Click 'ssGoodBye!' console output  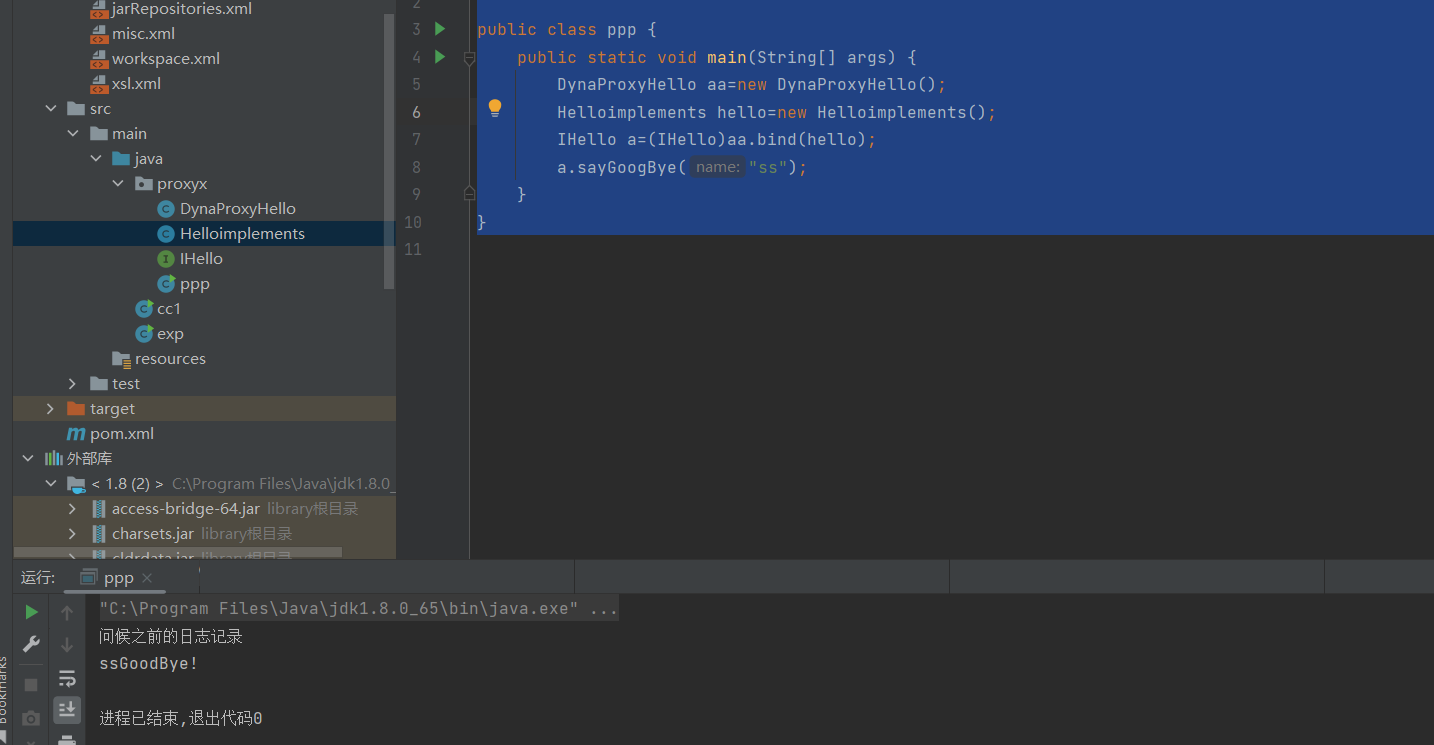pos(149,664)
